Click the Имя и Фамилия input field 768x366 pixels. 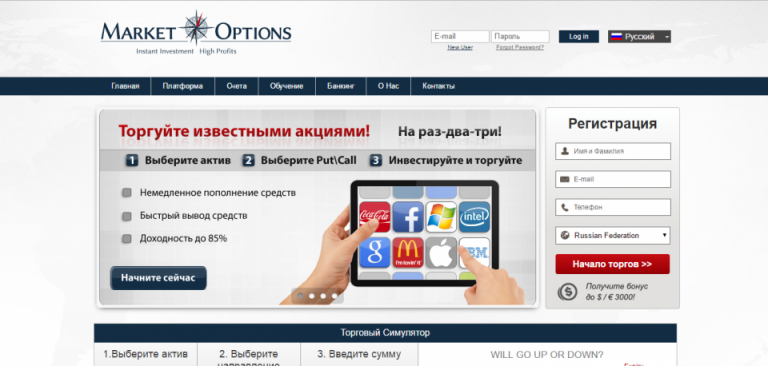tap(613, 151)
